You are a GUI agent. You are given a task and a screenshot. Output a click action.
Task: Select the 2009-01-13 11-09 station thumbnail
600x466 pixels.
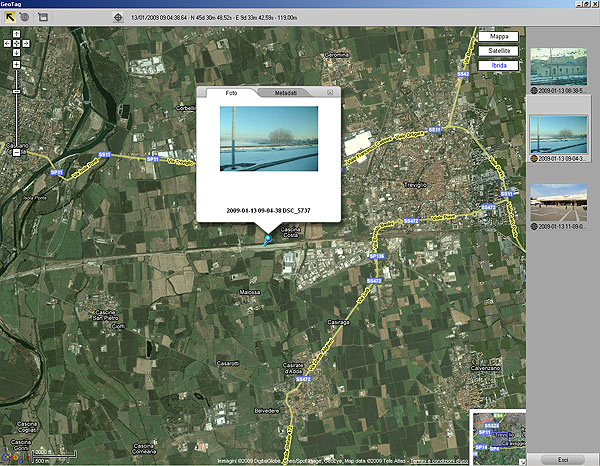click(x=558, y=202)
